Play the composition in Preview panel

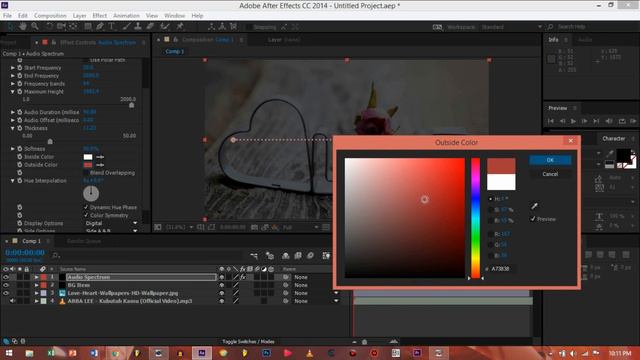(x=573, y=121)
